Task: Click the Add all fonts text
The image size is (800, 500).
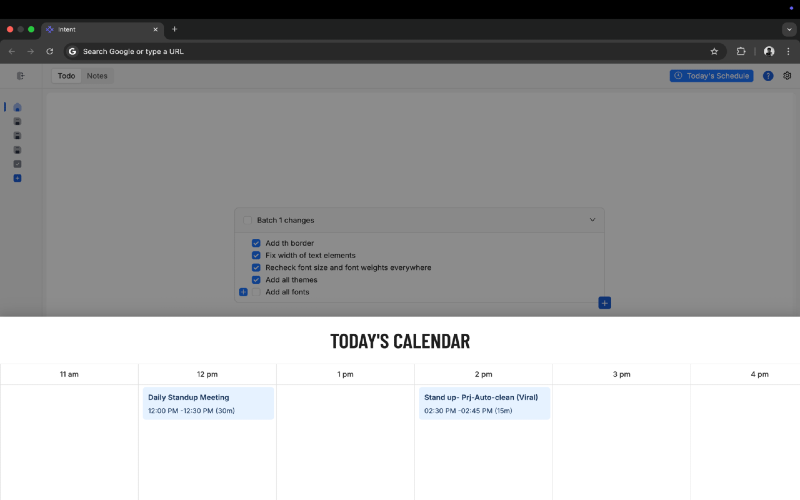Action: (x=287, y=292)
